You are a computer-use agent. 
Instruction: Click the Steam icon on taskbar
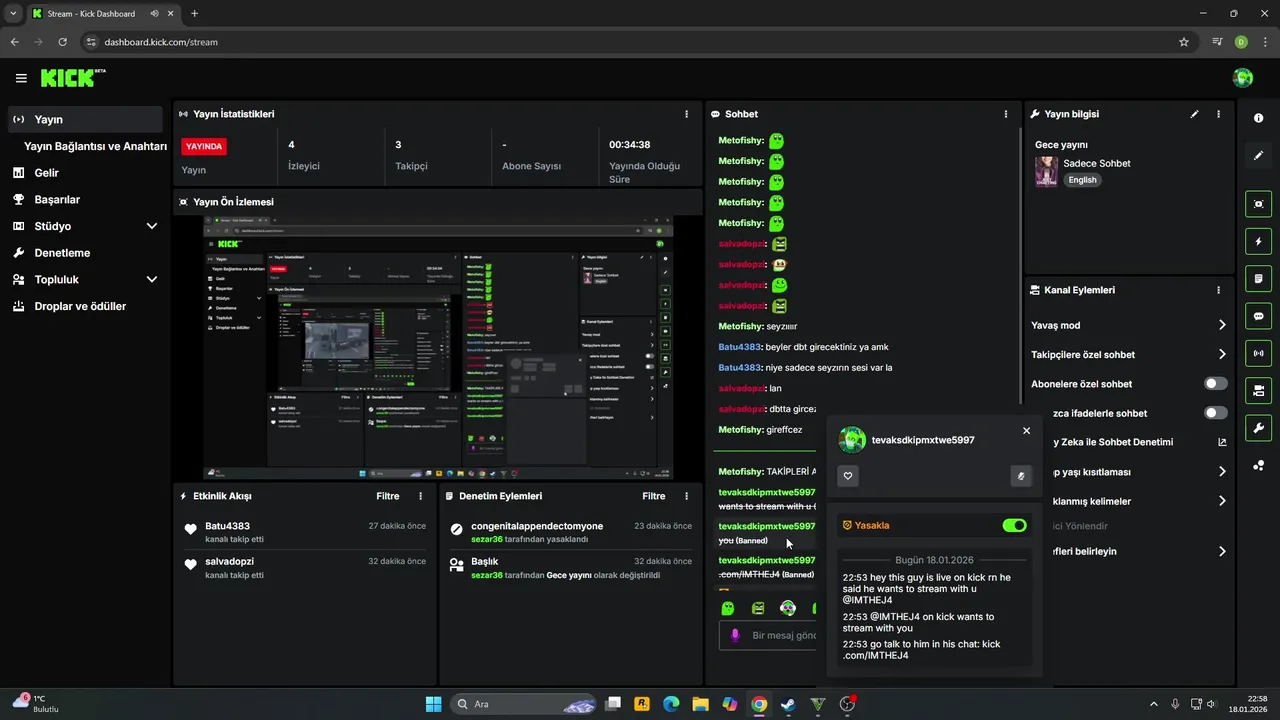point(789,704)
